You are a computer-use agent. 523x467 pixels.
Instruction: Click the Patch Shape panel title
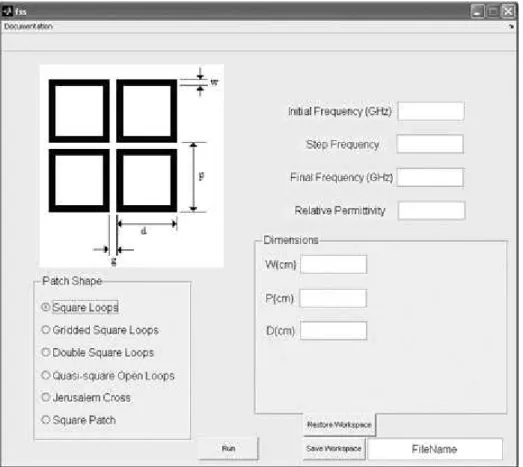72,281
